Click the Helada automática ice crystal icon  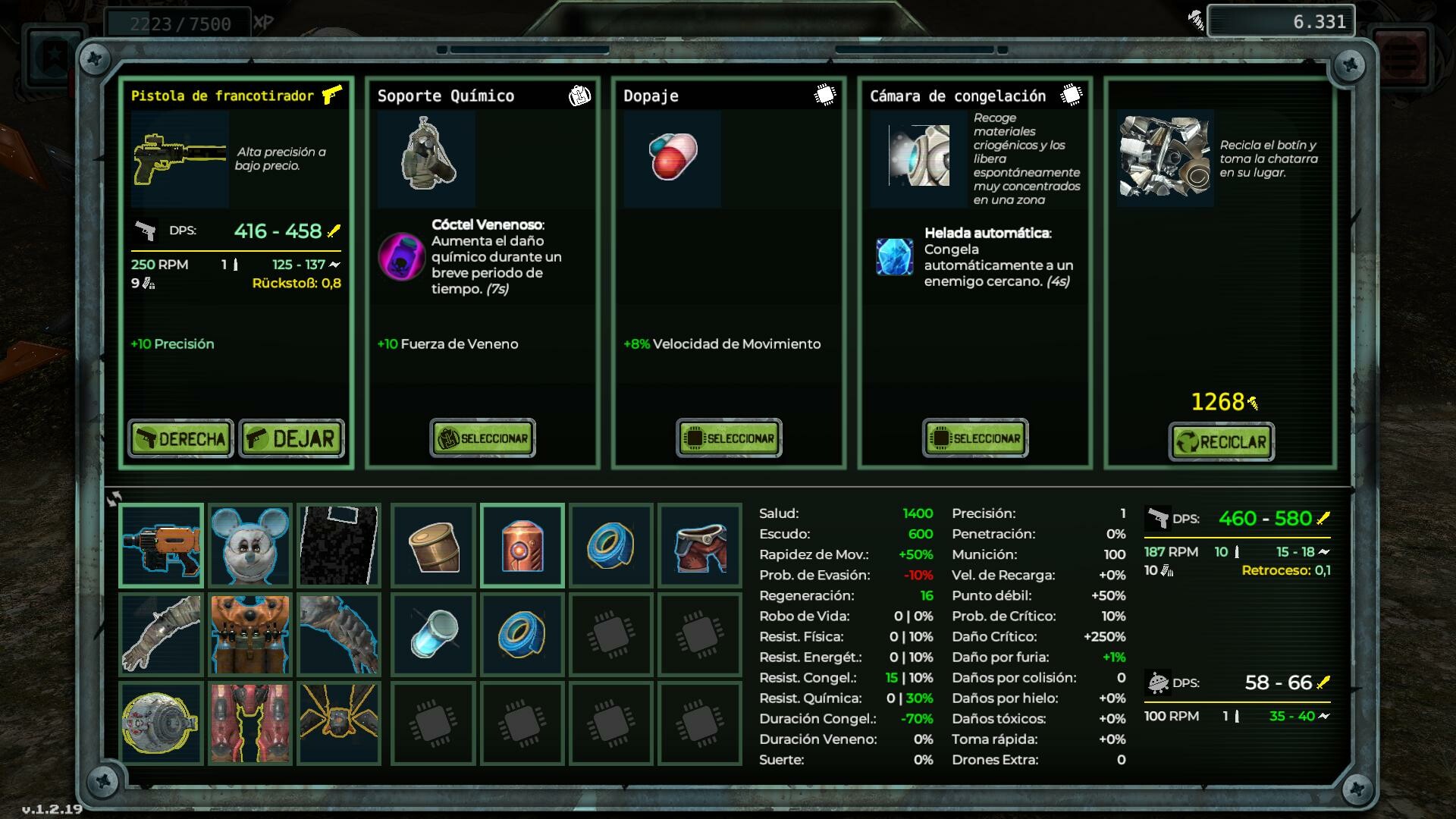coord(895,256)
